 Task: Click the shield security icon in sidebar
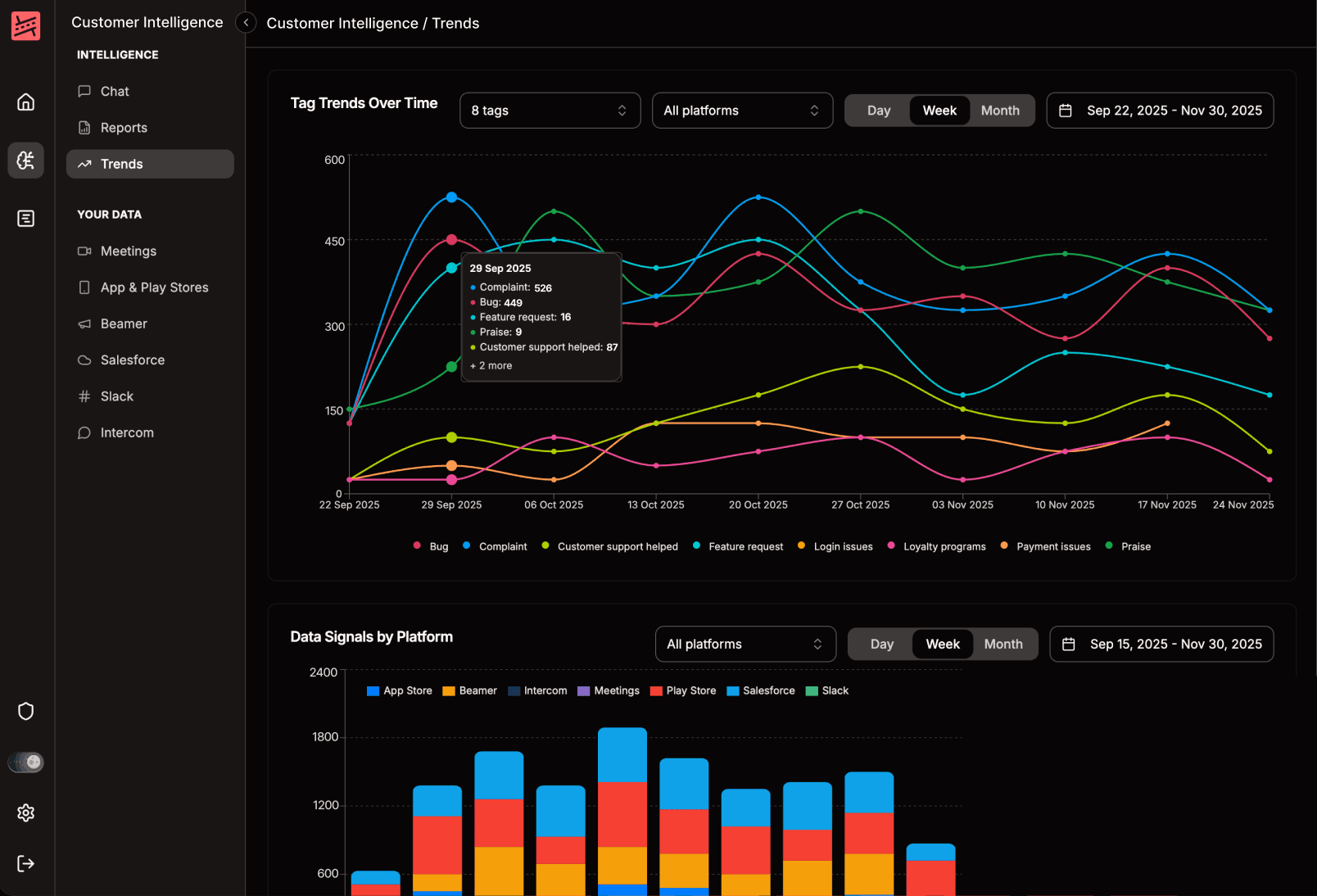click(x=25, y=711)
